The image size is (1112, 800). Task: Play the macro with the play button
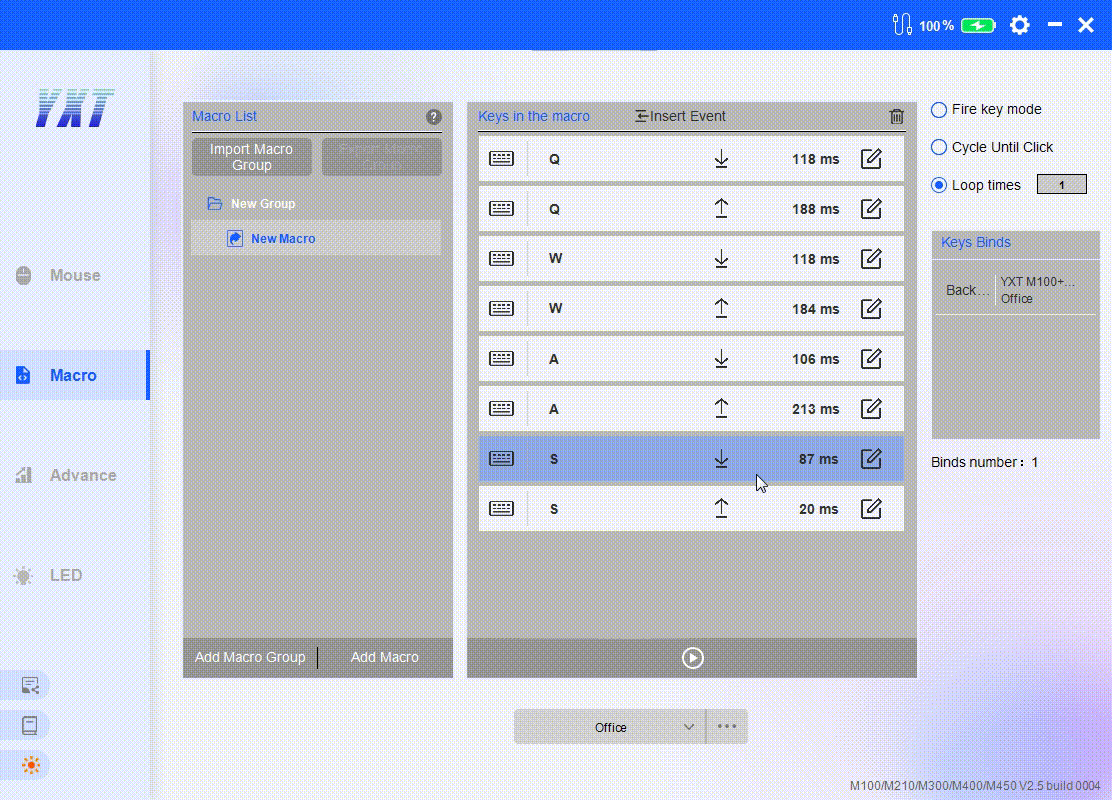point(690,657)
